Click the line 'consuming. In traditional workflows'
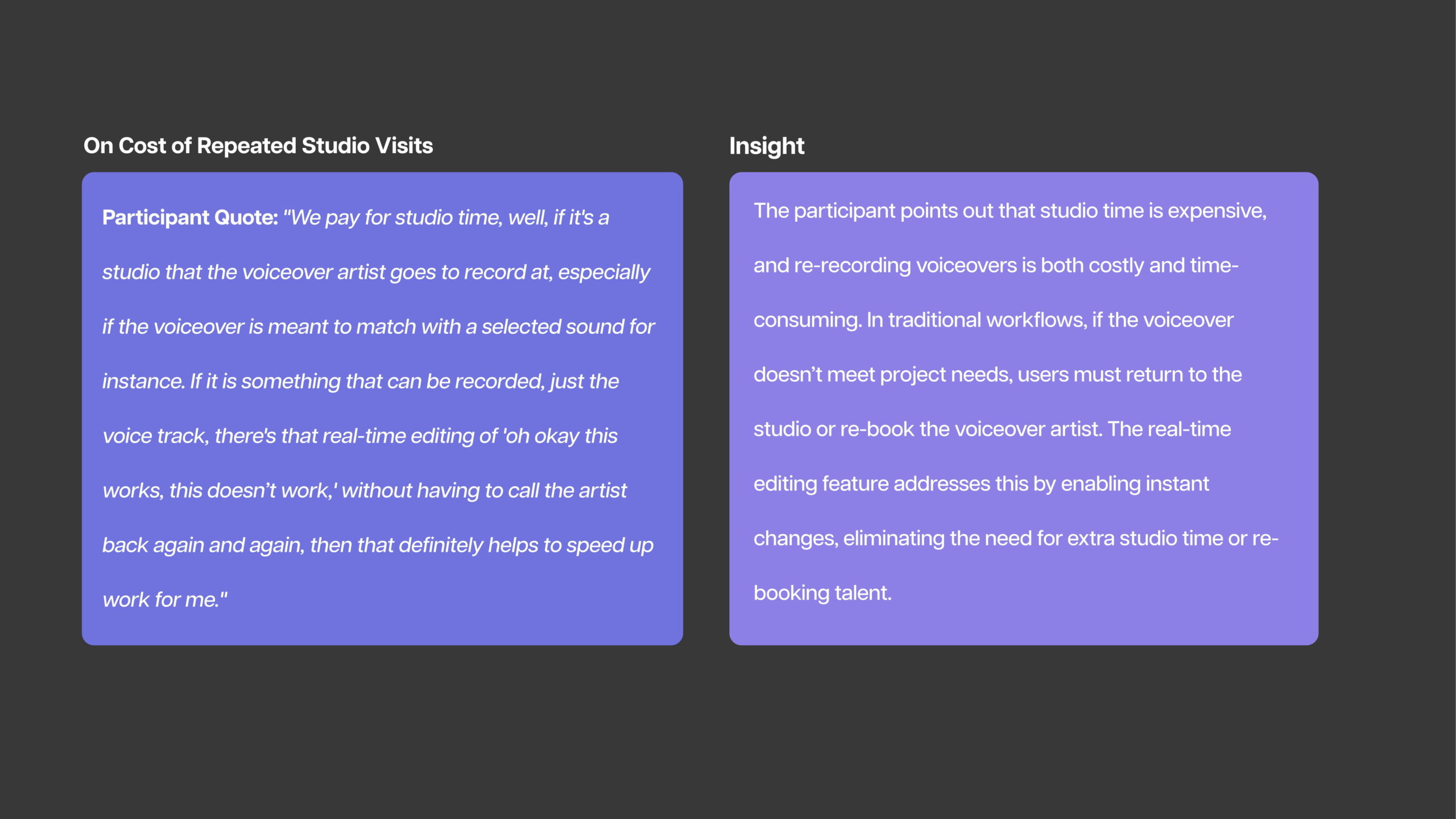The width and height of the screenshot is (1456, 819). coord(994,320)
